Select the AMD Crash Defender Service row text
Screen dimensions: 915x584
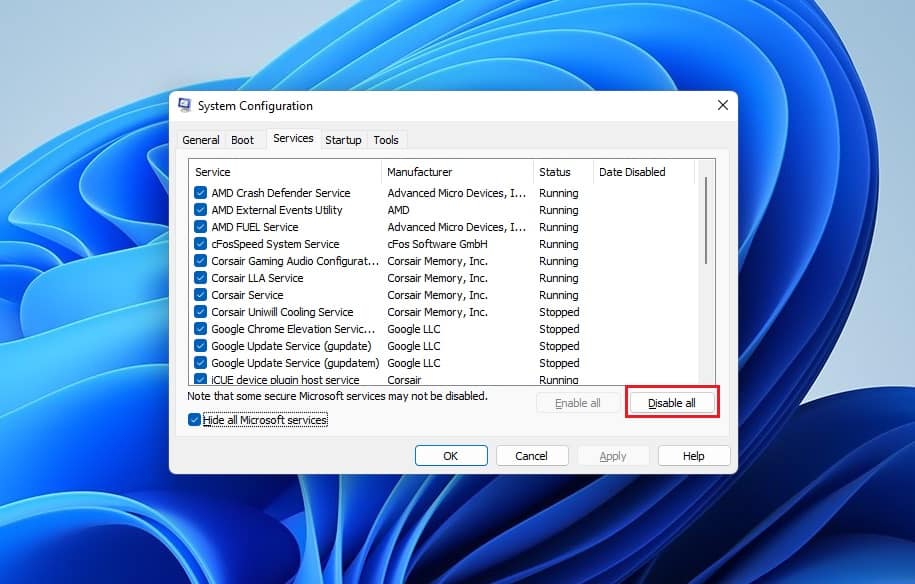(281, 193)
